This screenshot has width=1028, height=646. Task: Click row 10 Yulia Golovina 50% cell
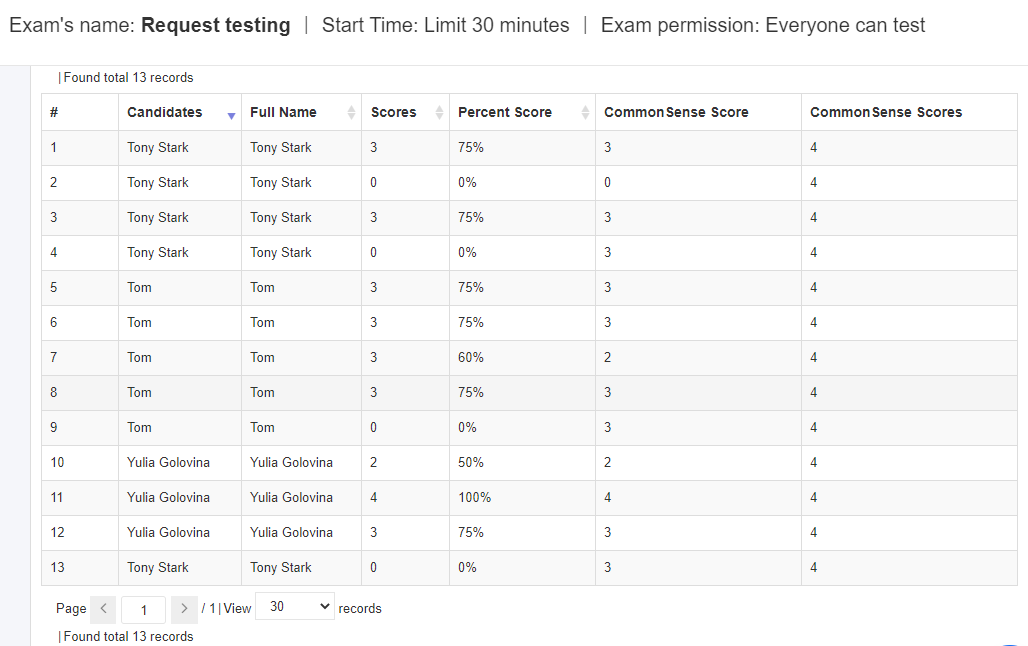(471, 462)
